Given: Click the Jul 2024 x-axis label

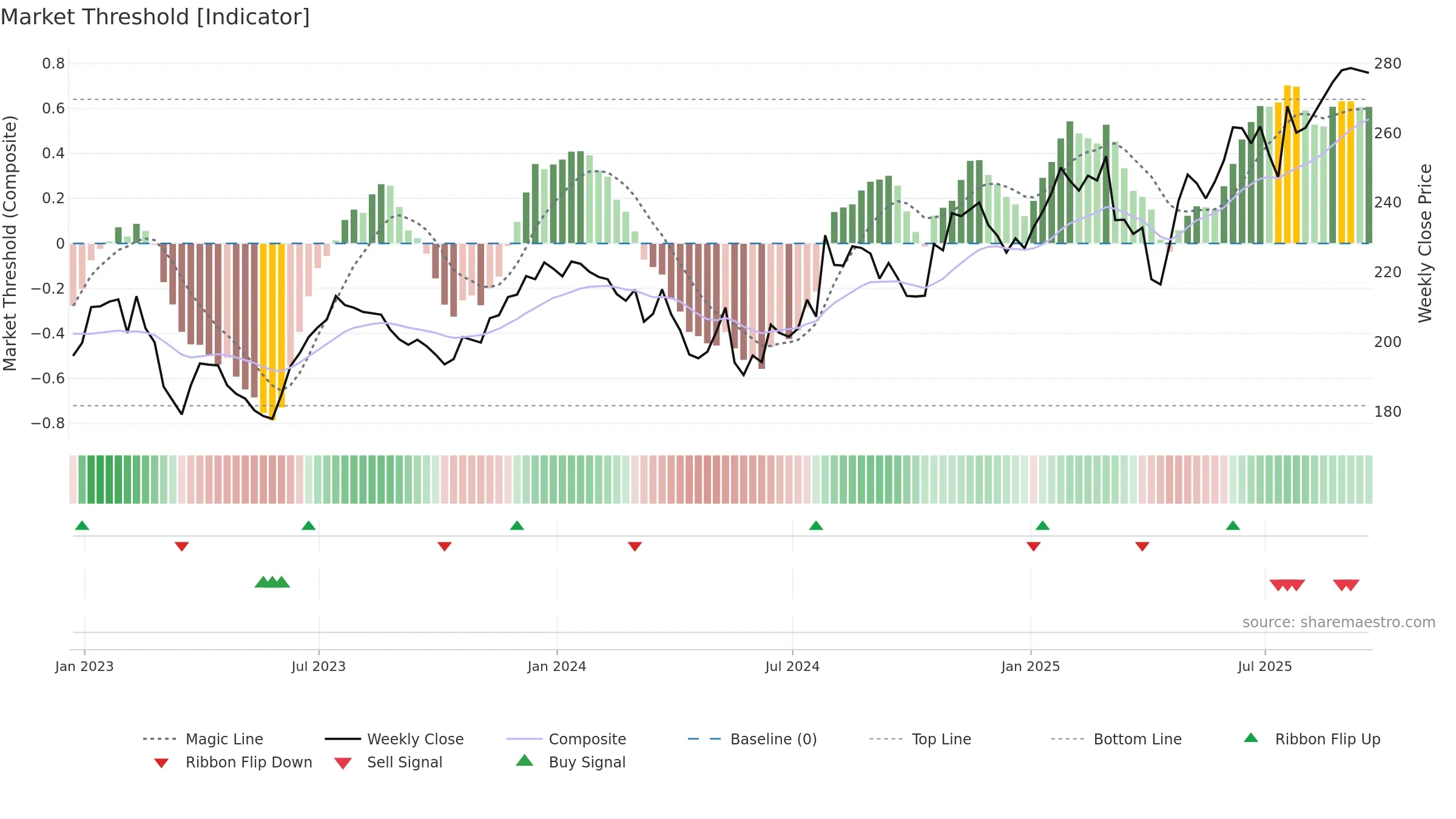Looking at the screenshot, I should [x=792, y=666].
